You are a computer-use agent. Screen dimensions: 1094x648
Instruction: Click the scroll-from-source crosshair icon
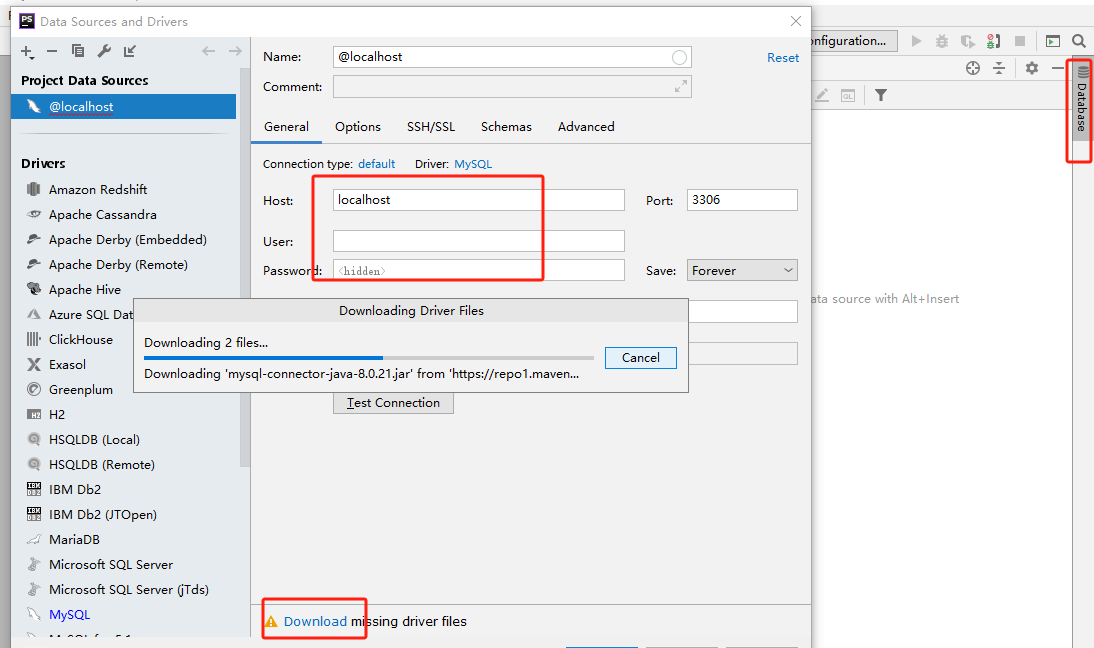973,68
